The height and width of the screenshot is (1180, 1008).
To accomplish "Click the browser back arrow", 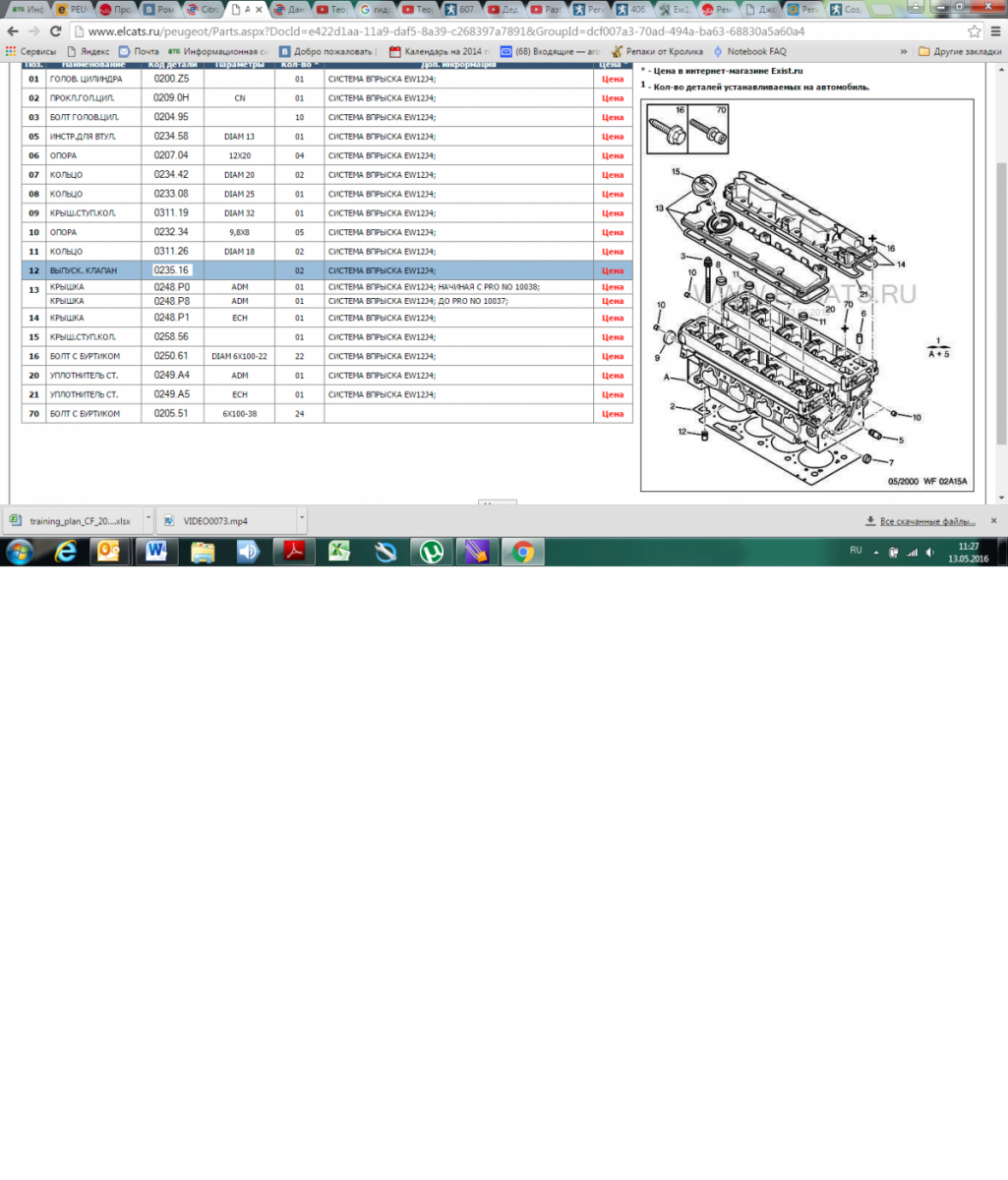I will [x=13, y=31].
